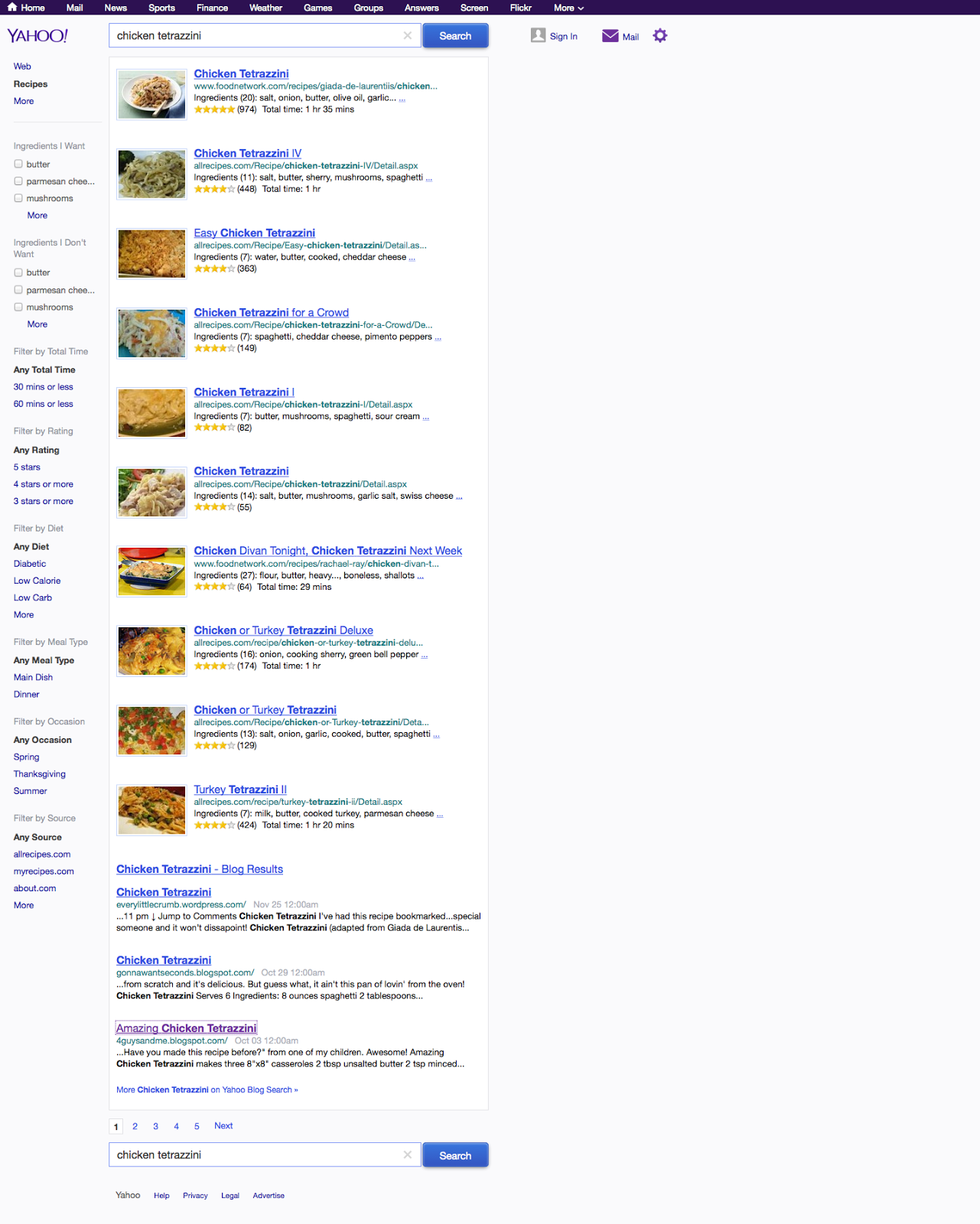Click the Sign In profile icon
This screenshot has width=980, height=1224.
[x=539, y=35]
